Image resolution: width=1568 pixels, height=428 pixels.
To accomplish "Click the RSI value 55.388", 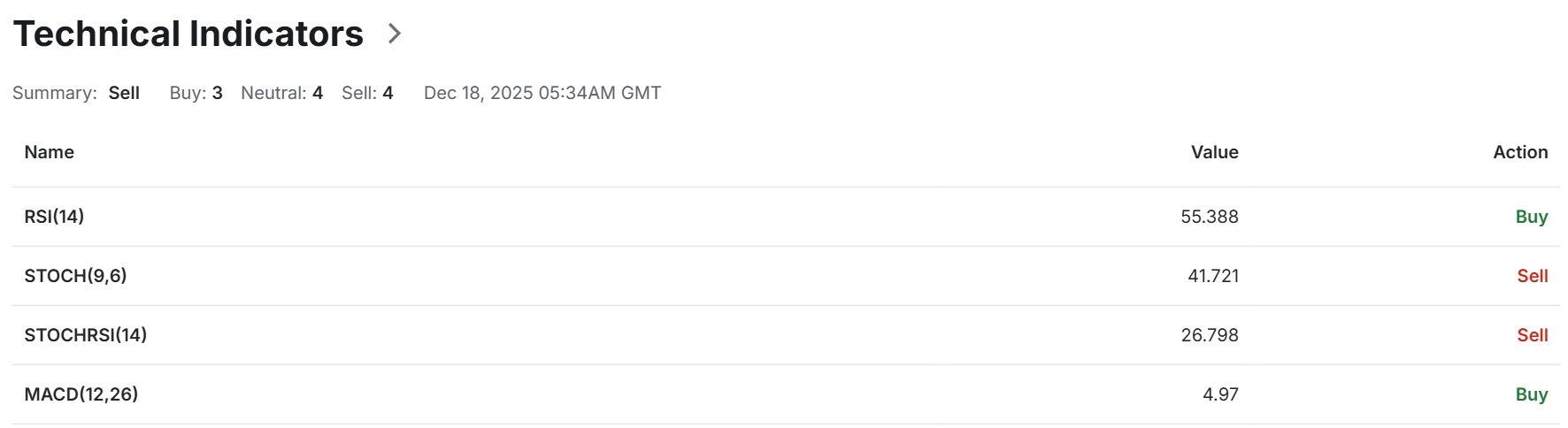I will 1210,217.
